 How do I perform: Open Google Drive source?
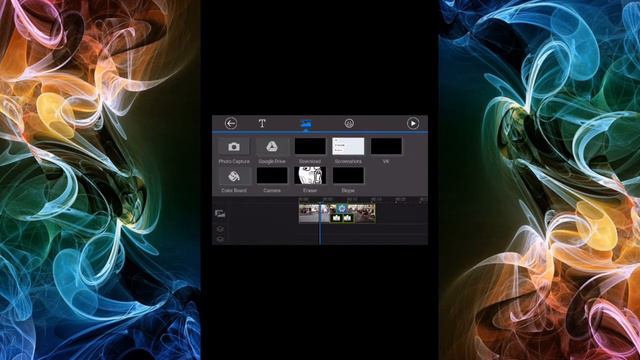click(272, 146)
